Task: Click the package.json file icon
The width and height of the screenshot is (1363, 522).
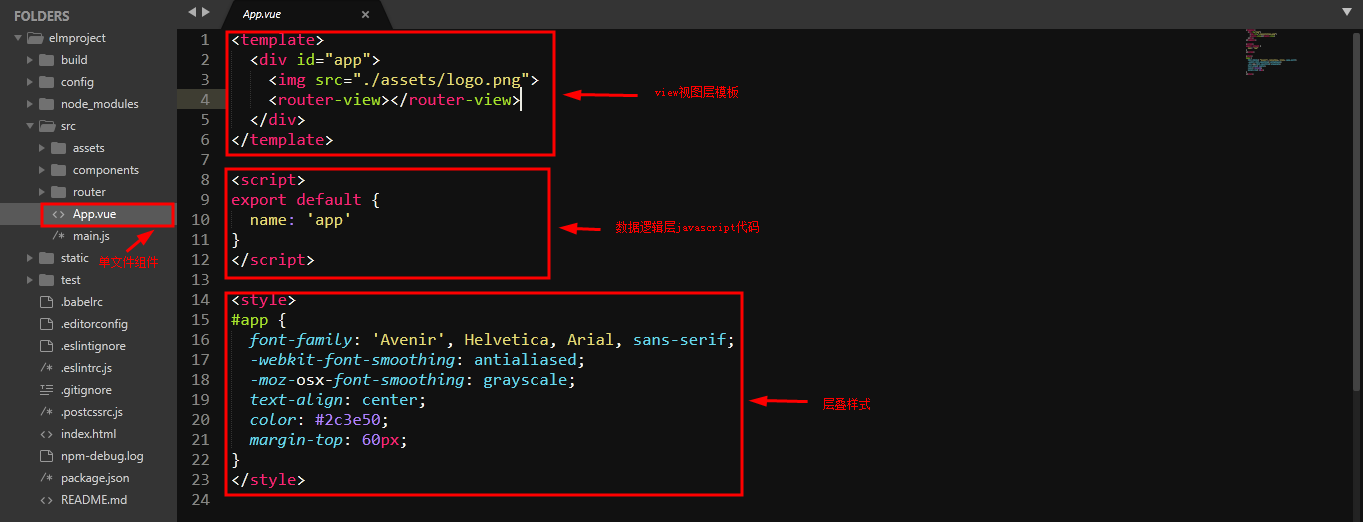Action: tap(46, 478)
